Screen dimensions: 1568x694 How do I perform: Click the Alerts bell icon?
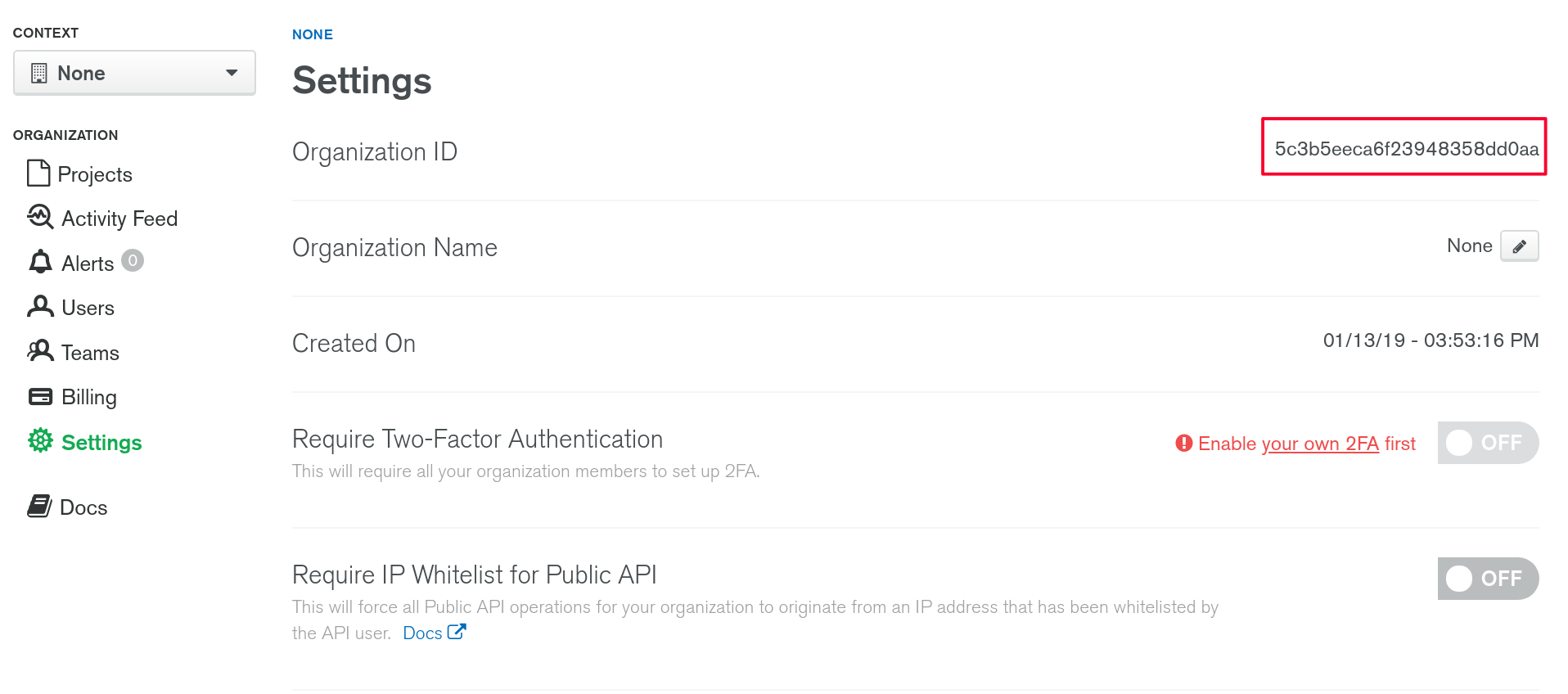click(x=40, y=262)
